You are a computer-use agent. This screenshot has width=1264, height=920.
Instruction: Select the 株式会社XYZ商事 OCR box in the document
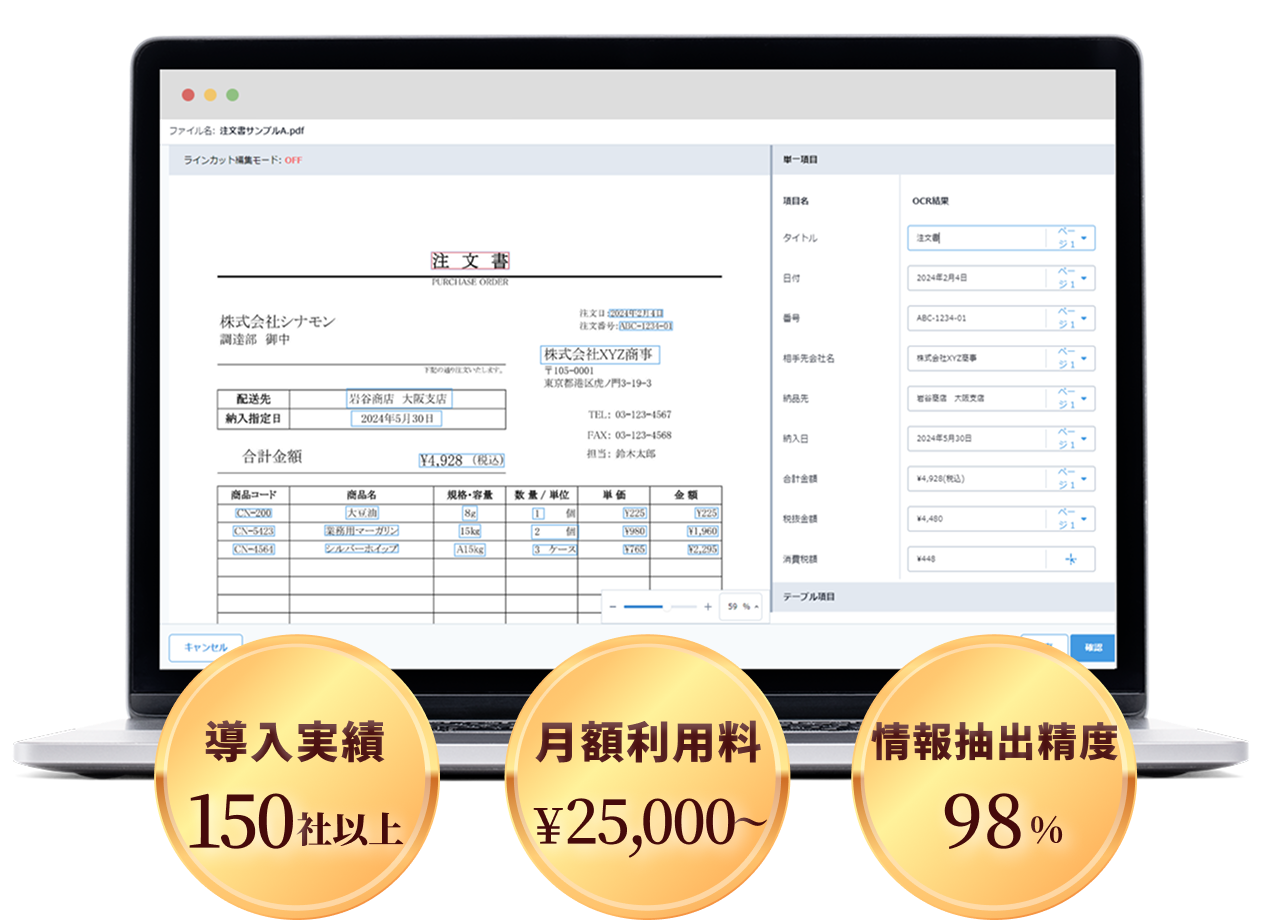[599, 354]
